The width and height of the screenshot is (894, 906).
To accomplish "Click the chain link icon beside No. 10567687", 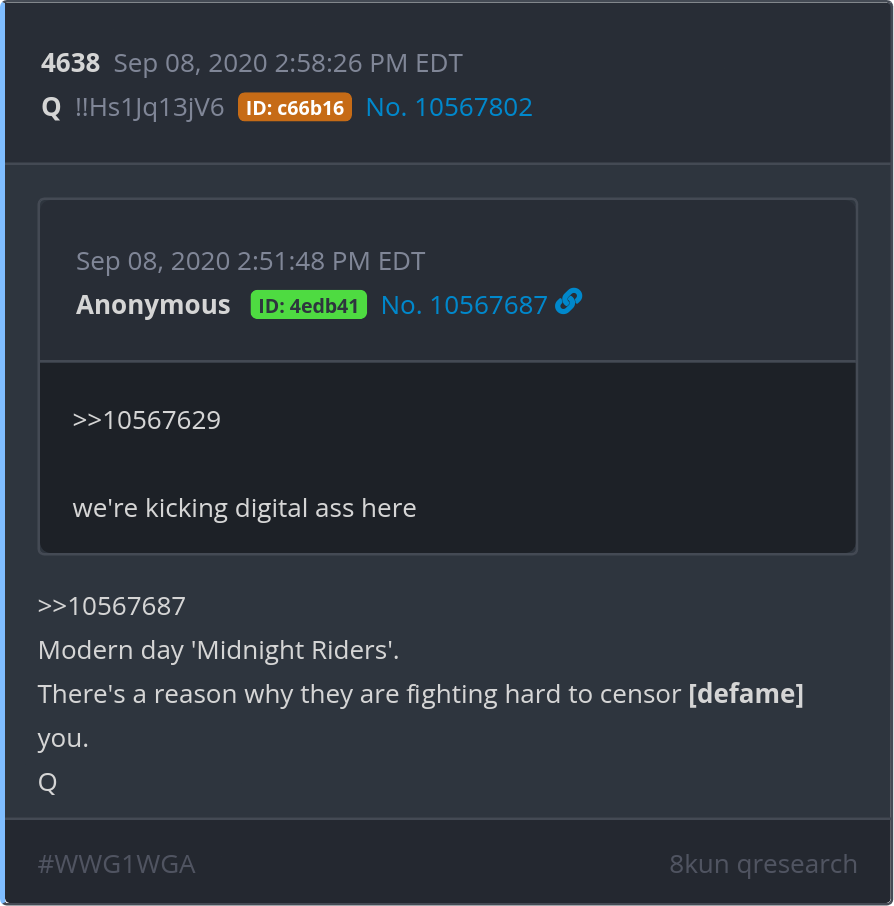I will [568, 302].
